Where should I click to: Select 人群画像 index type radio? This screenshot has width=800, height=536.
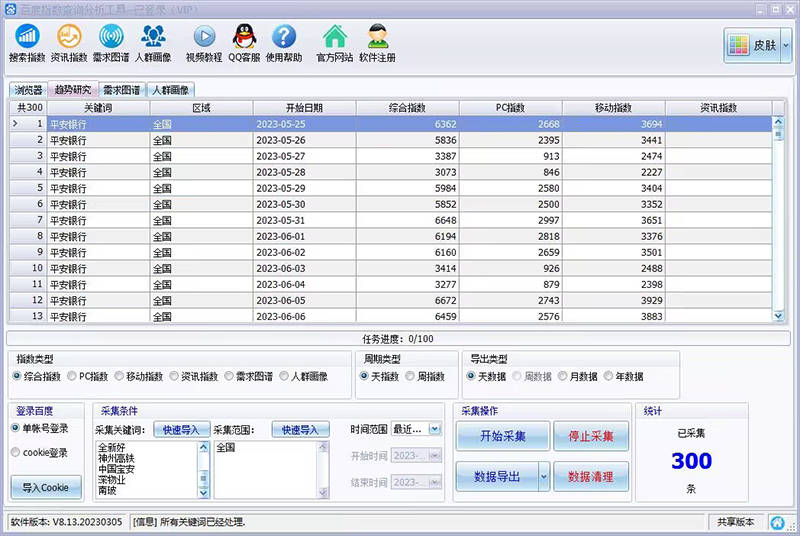304,376
